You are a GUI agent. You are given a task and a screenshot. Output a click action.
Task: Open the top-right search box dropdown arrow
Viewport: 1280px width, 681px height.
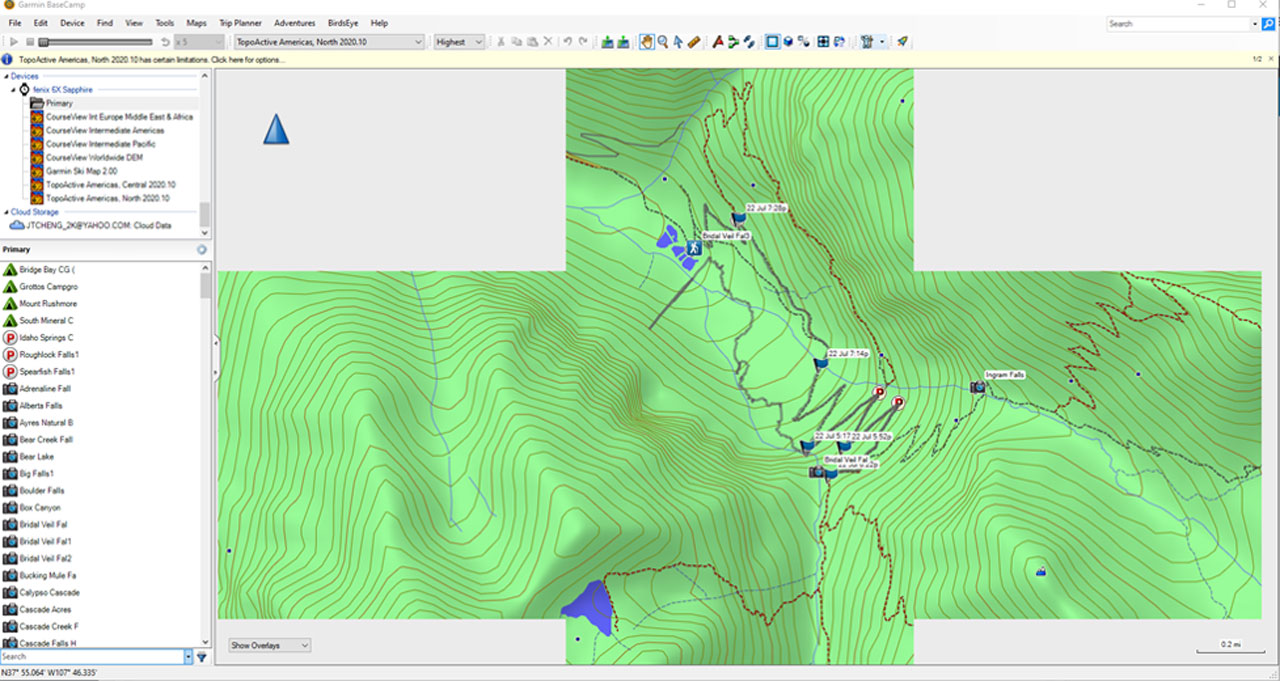[1255, 24]
